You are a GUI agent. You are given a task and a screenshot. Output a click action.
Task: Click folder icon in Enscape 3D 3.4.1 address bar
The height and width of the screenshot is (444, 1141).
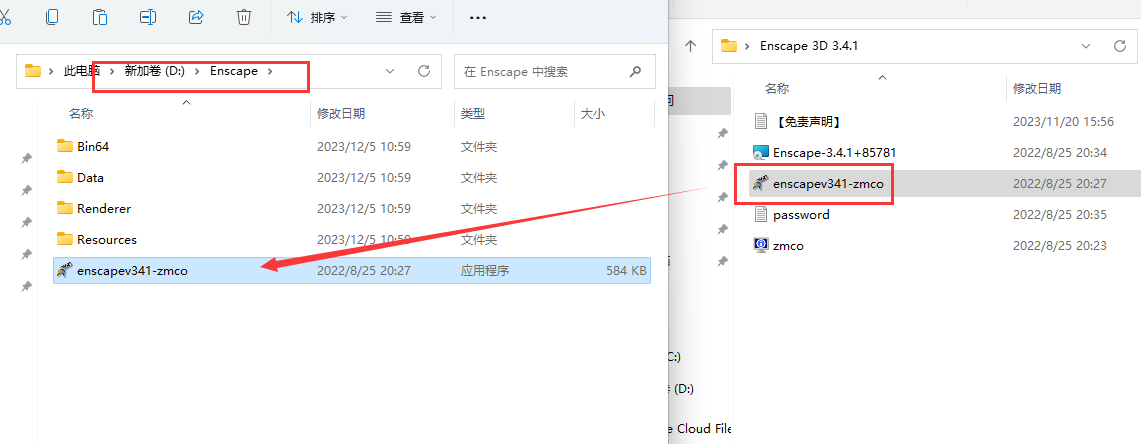pyautogui.click(x=728, y=46)
